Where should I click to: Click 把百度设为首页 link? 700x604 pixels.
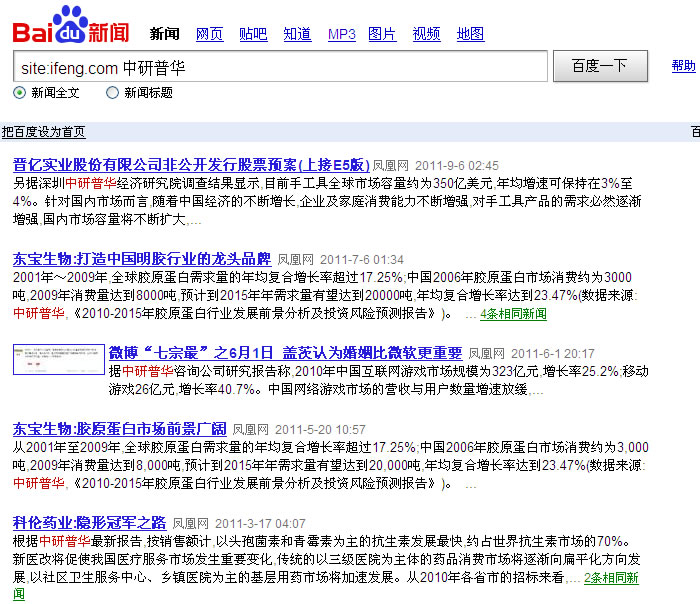[44, 132]
